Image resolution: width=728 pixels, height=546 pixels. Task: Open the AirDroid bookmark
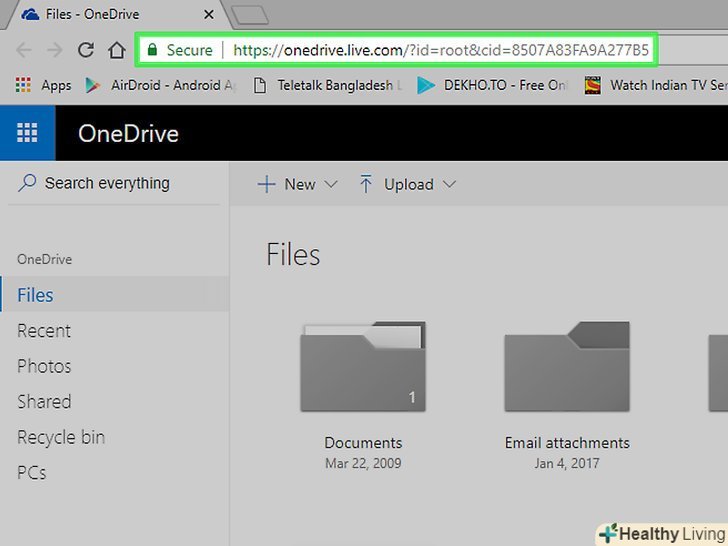tap(159, 85)
